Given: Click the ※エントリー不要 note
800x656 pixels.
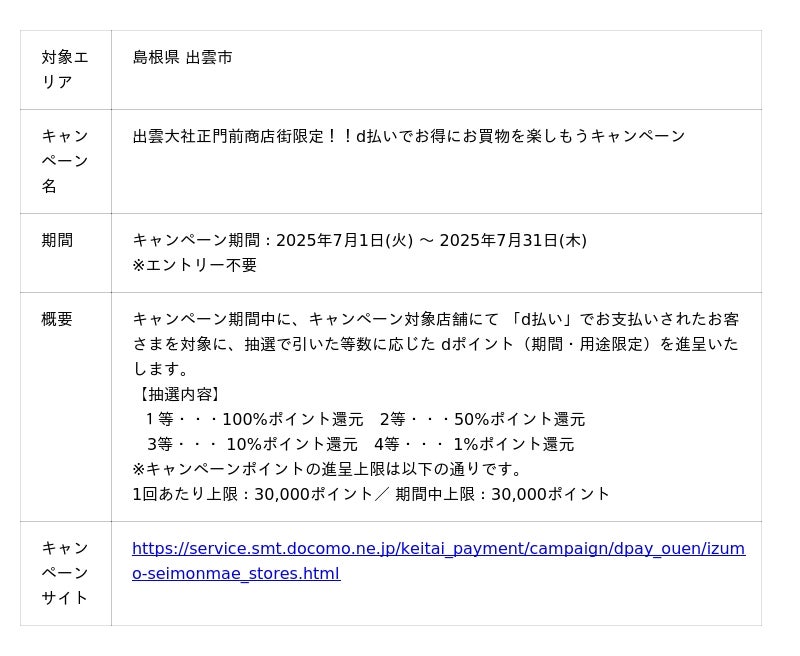Looking at the screenshot, I should [x=195, y=265].
